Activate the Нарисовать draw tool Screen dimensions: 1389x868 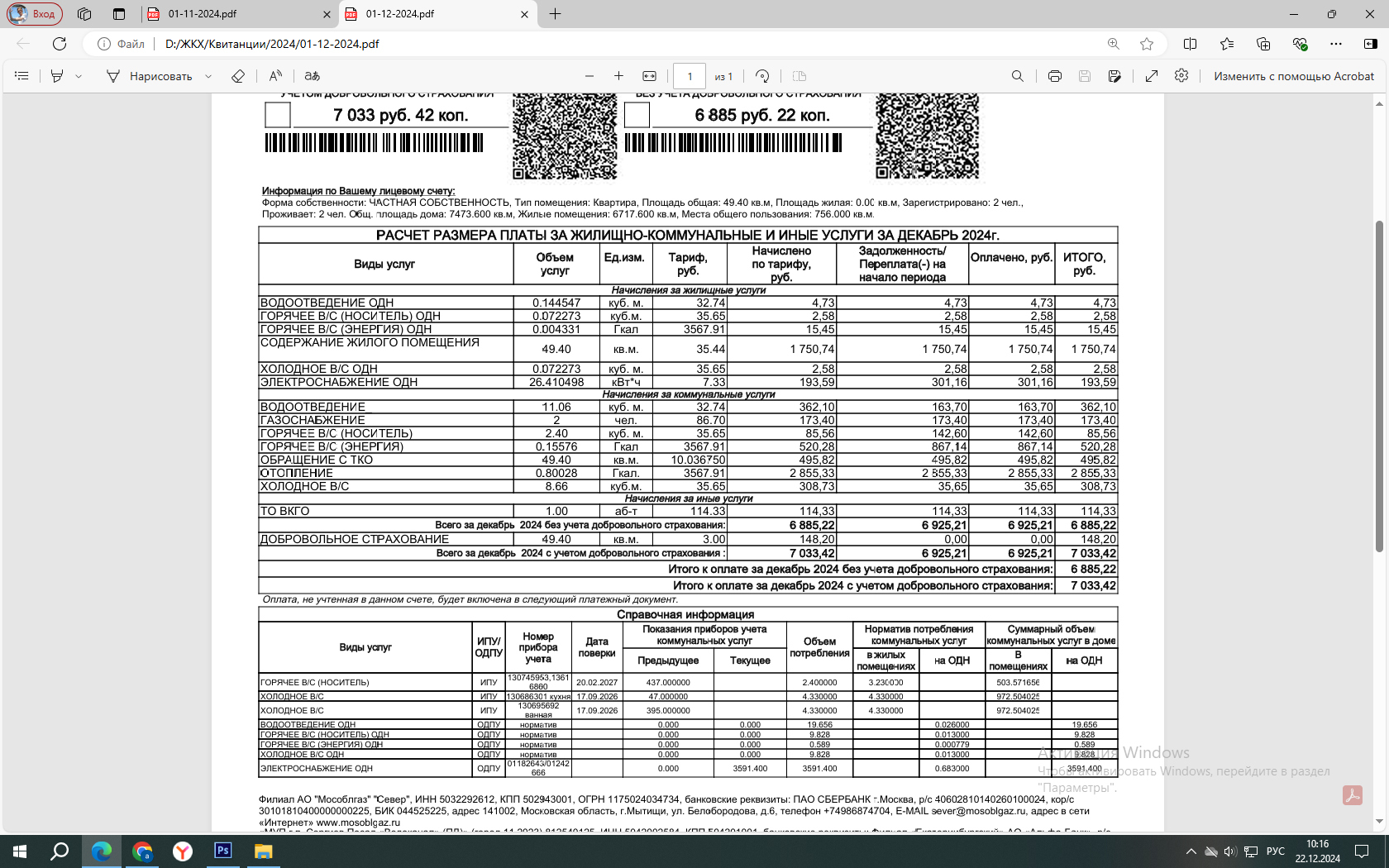[x=150, y=76]
